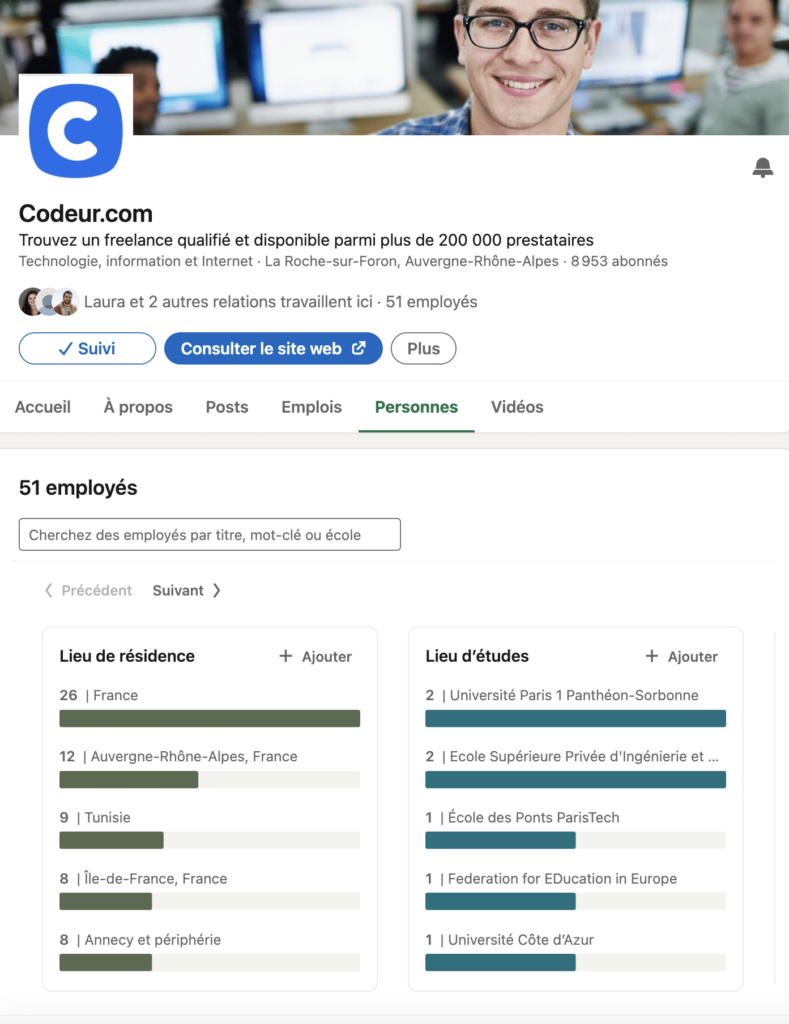789x1024 pixels.
Task: Click the plus icon in Lieu de résidence
Action: click(286, 656)
